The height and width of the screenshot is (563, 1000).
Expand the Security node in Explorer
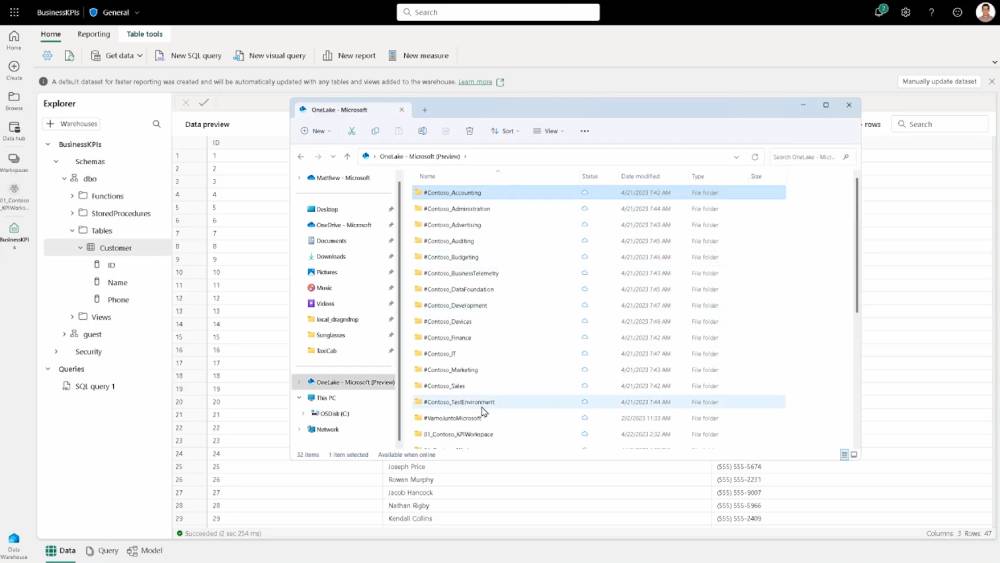(x=56, y=351)
